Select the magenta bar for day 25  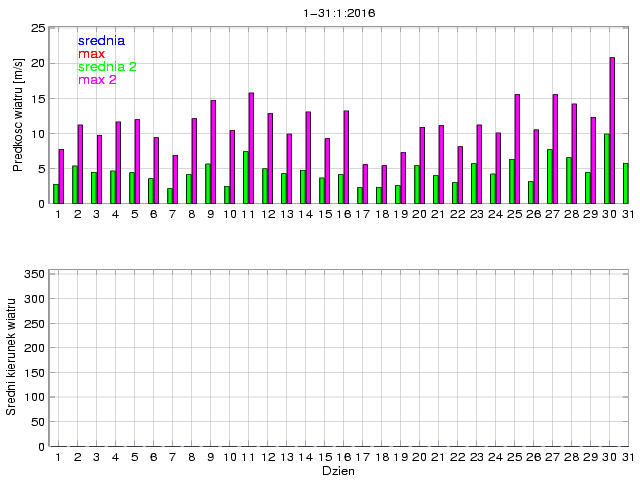coord(517,149)
